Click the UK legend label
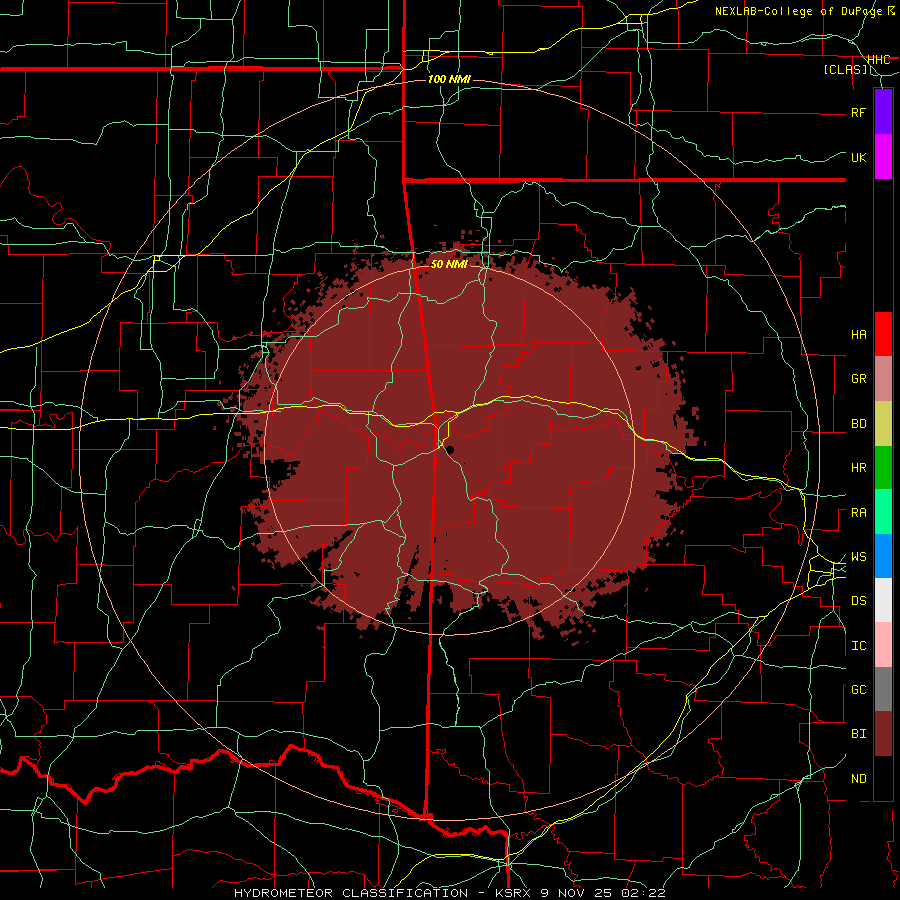The image size is (900, 900). (x=858, y=157)
